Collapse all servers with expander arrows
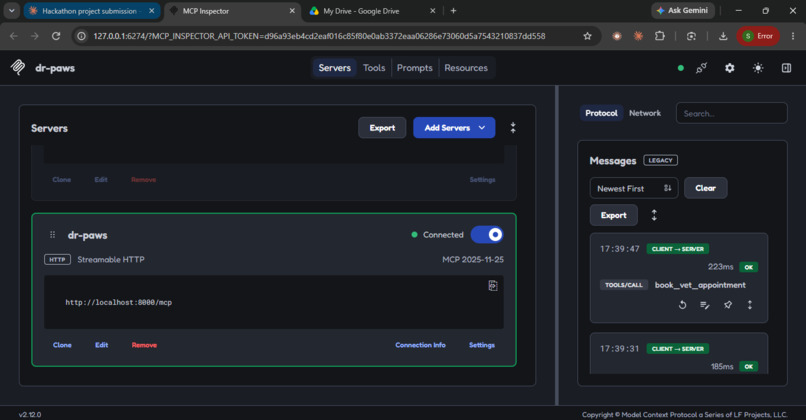Image resolution: width=806 pixels, height=420 pixels. (x=512, y=128)
